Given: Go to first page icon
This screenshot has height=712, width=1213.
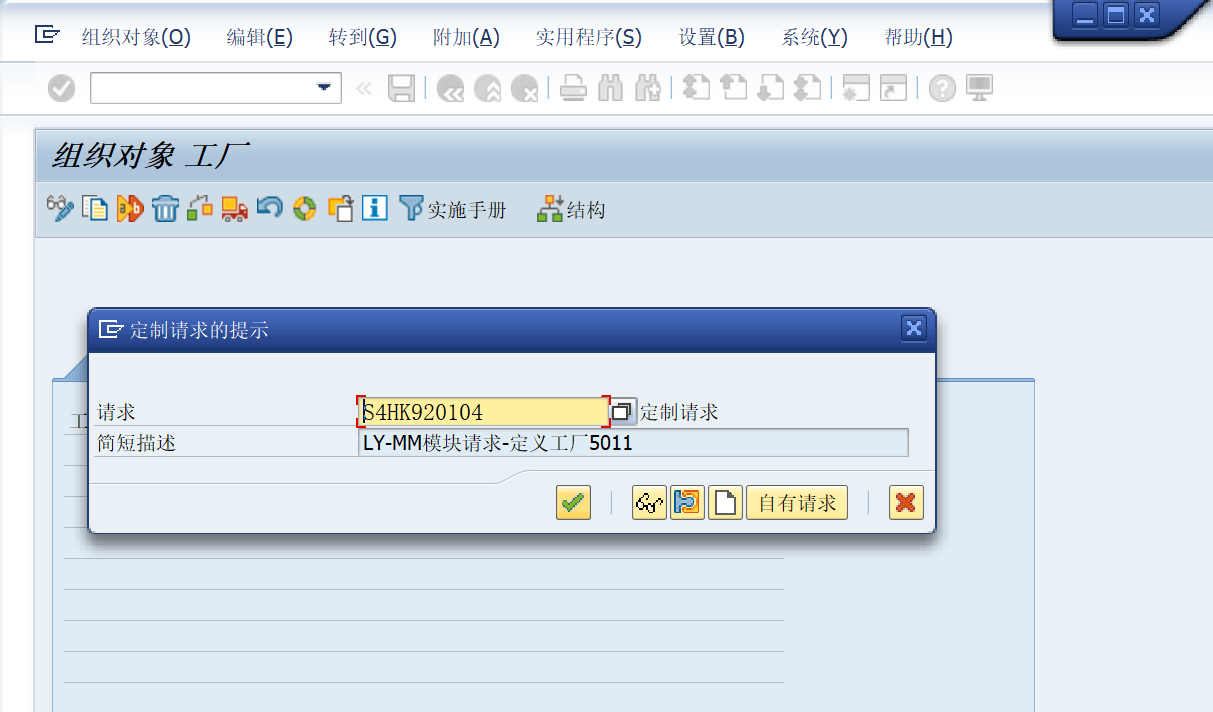Looking at the screenshot, I should (x=696, y=89).
